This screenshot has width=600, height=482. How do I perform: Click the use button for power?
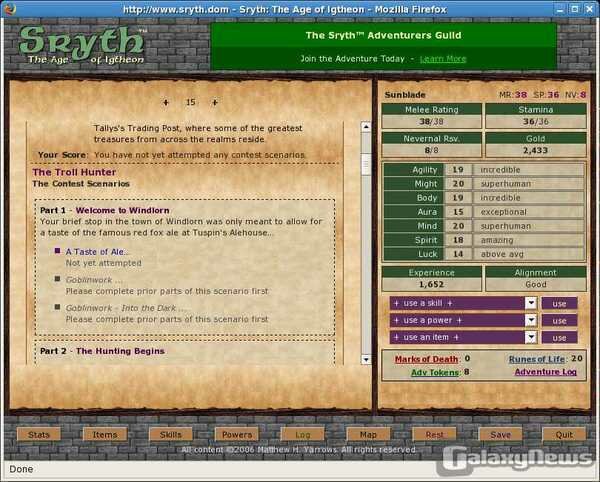coord(559,321)
